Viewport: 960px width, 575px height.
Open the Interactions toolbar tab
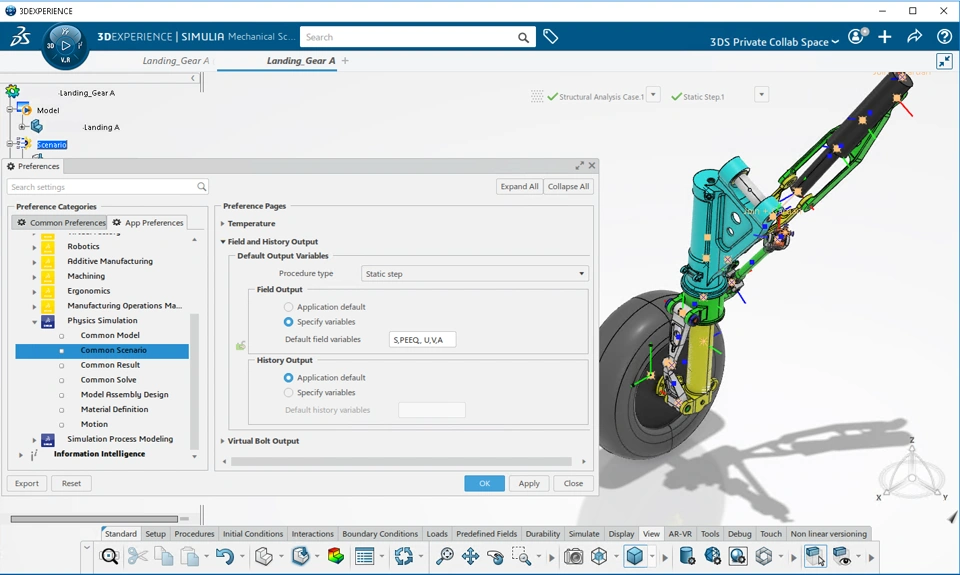pyautogui.click(x=312, y=534)
